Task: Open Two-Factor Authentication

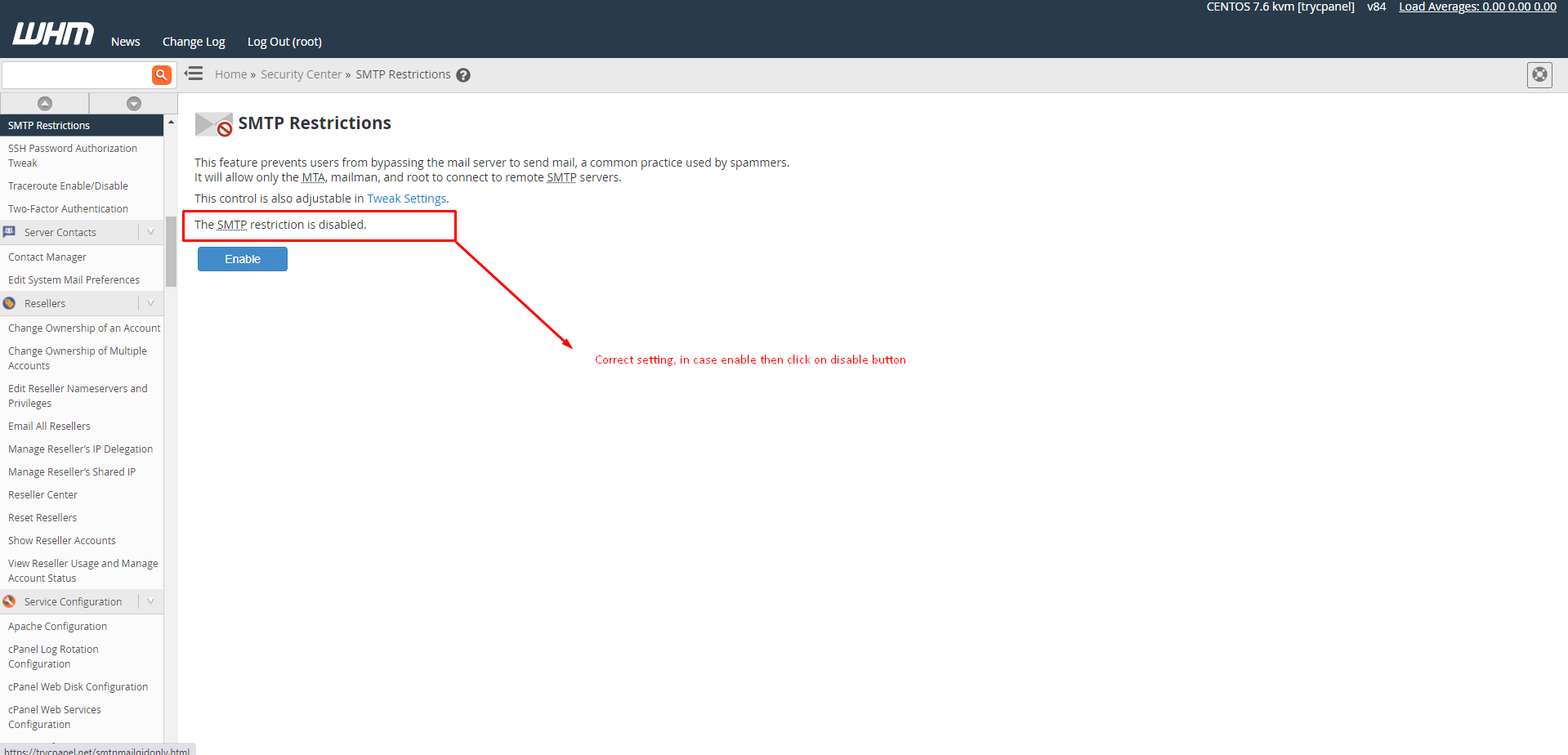Action: (68, 209)
